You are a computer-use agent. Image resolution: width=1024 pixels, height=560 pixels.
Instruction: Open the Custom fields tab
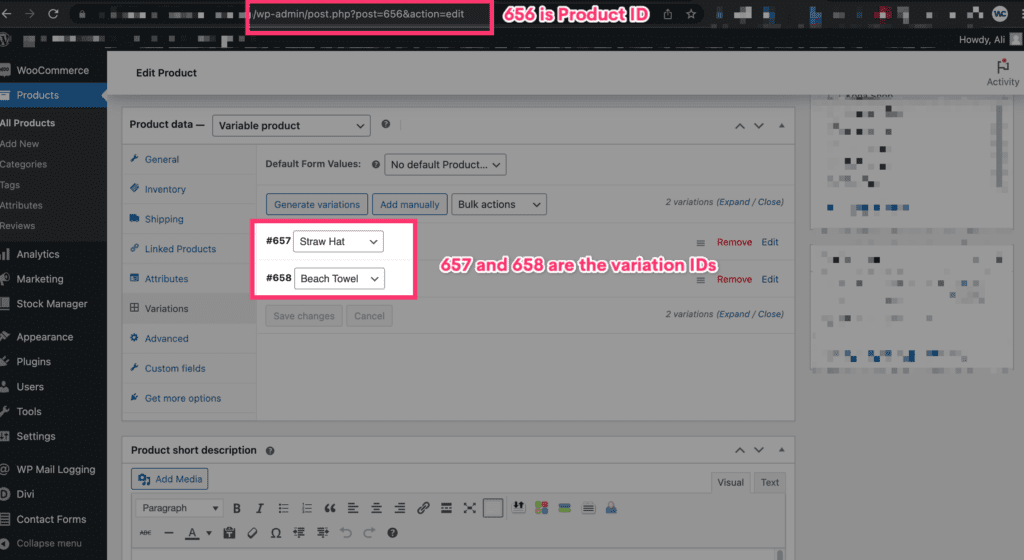click(189, 368)
